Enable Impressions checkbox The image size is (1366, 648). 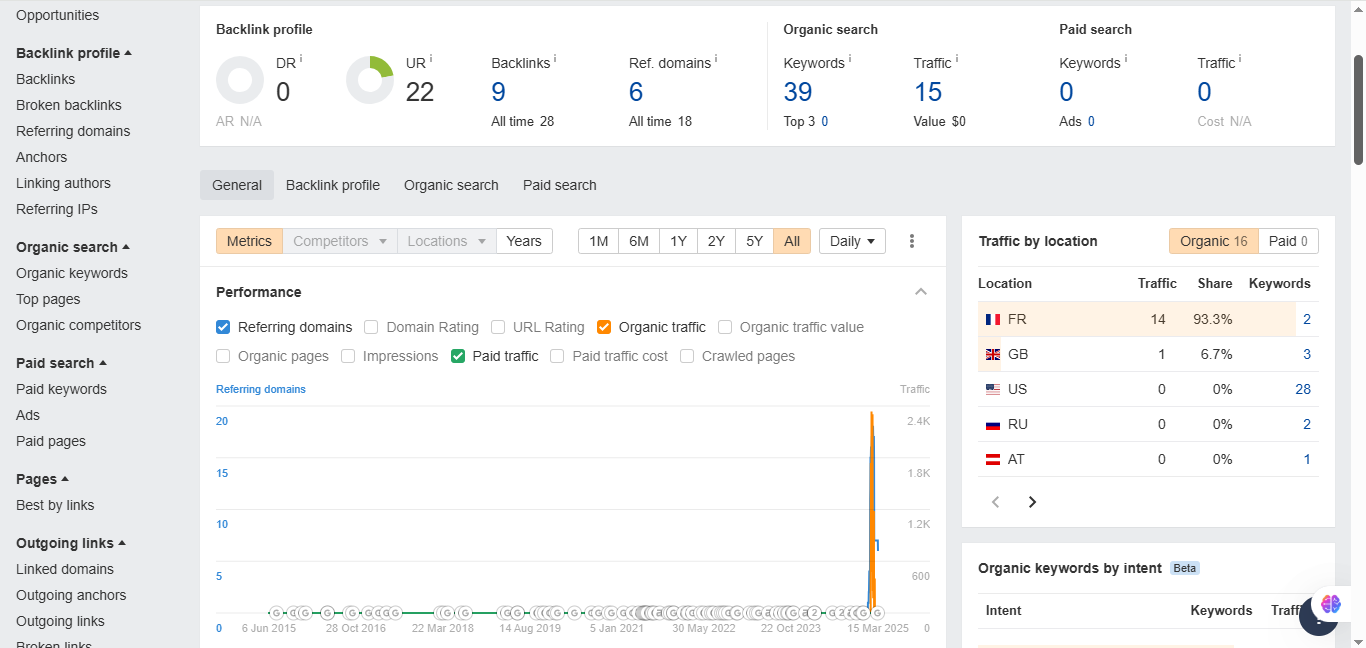(x=348, y=356)
